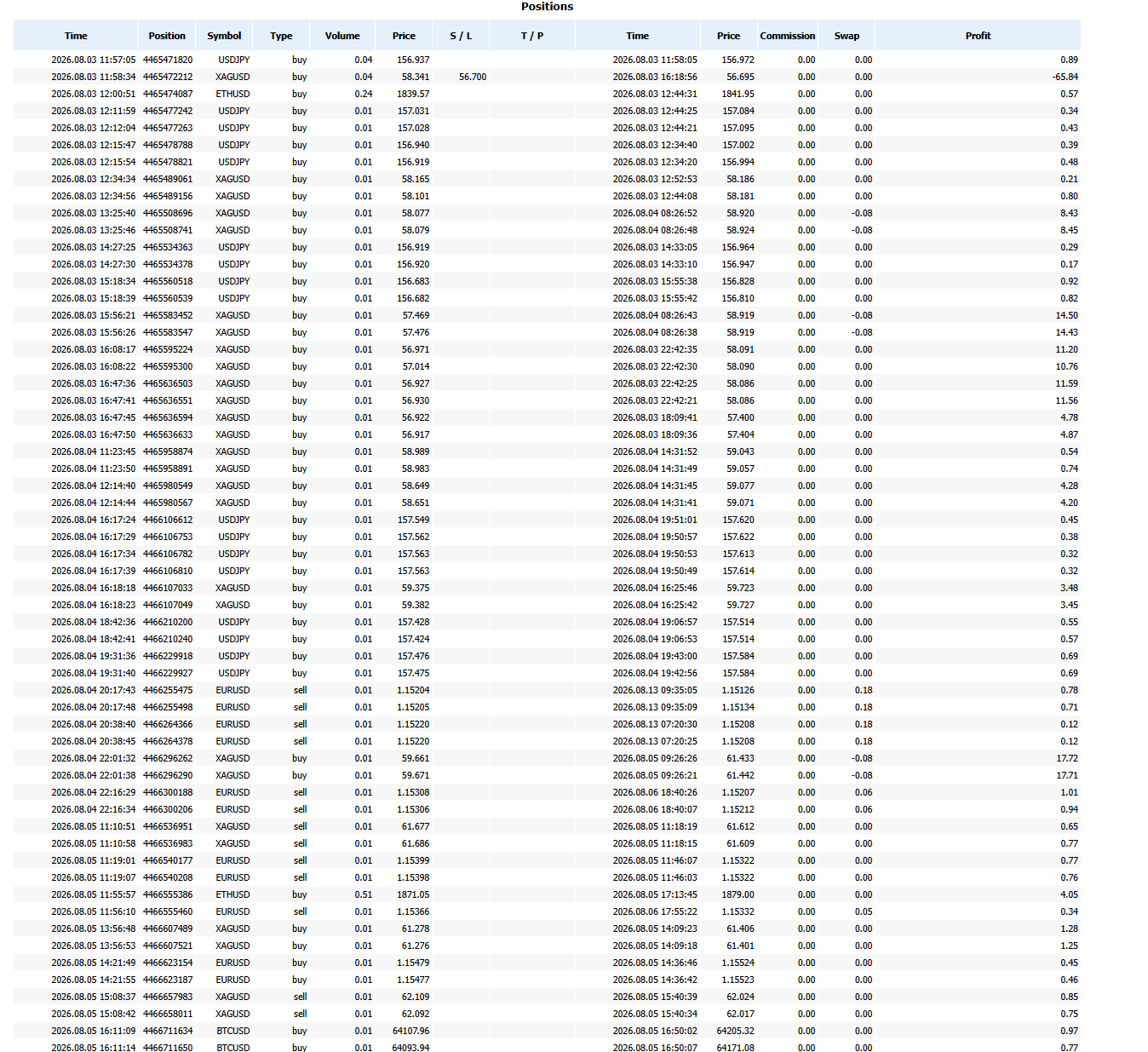The height and width of the screenshot is (1052, 1148).
Task: Click the 1839.57 open price
Action: [x=413, y=94]
